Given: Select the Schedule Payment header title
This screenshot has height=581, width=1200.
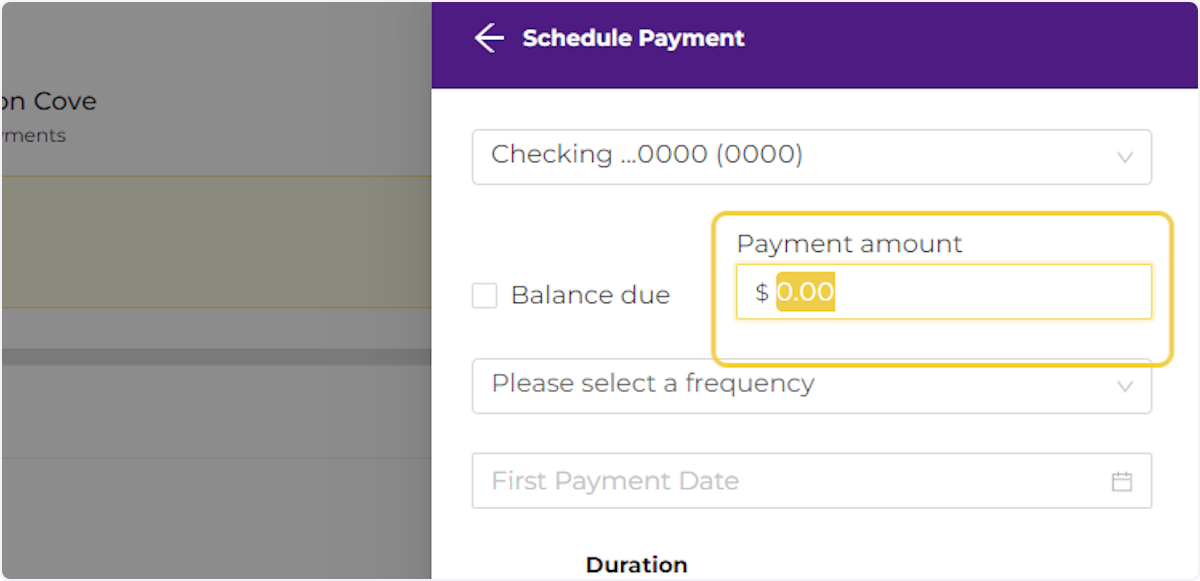Looking at the screenshot, I should coord(633,38).
